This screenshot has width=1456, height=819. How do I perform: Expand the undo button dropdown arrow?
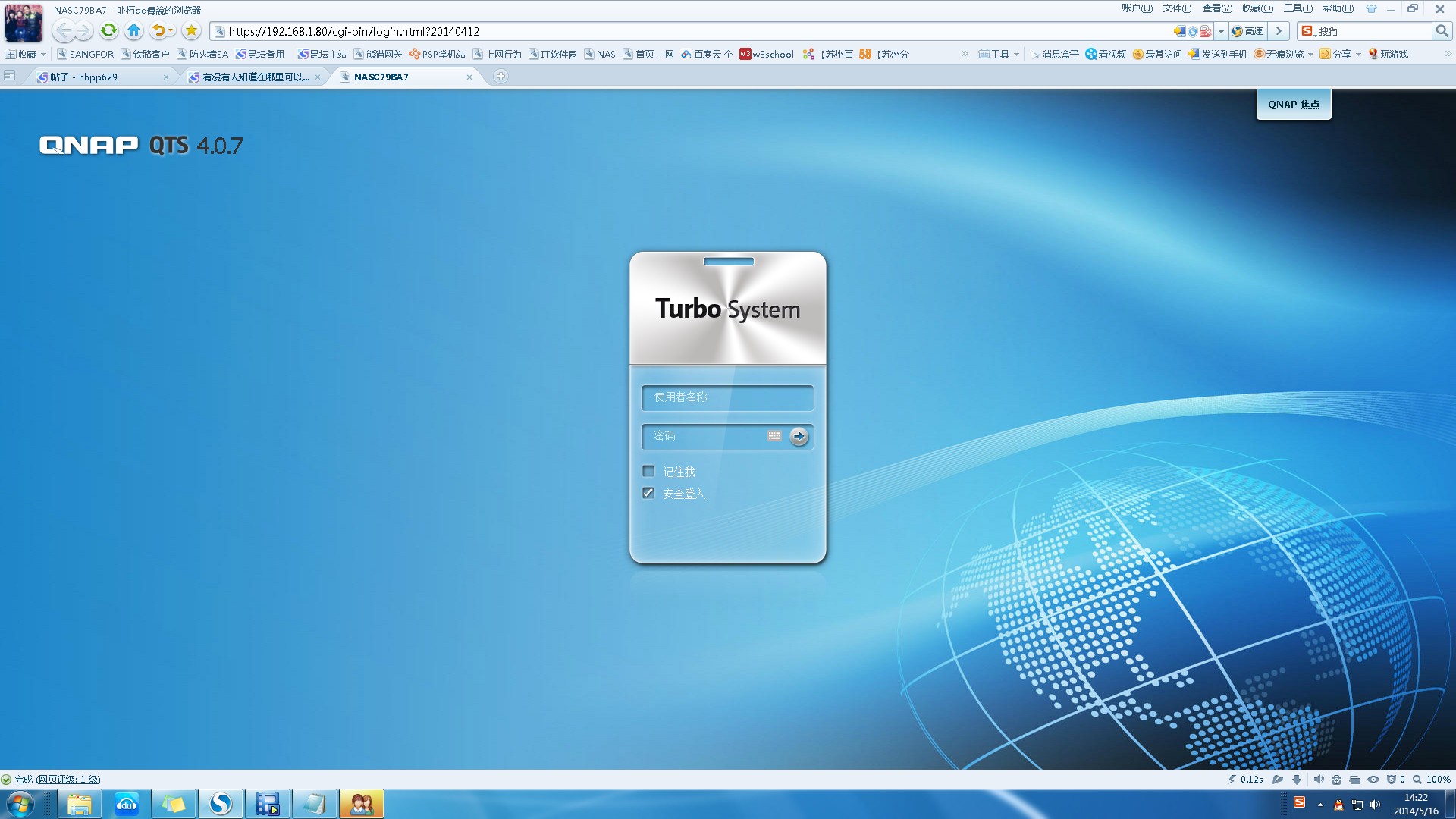[x=171, y=30]
